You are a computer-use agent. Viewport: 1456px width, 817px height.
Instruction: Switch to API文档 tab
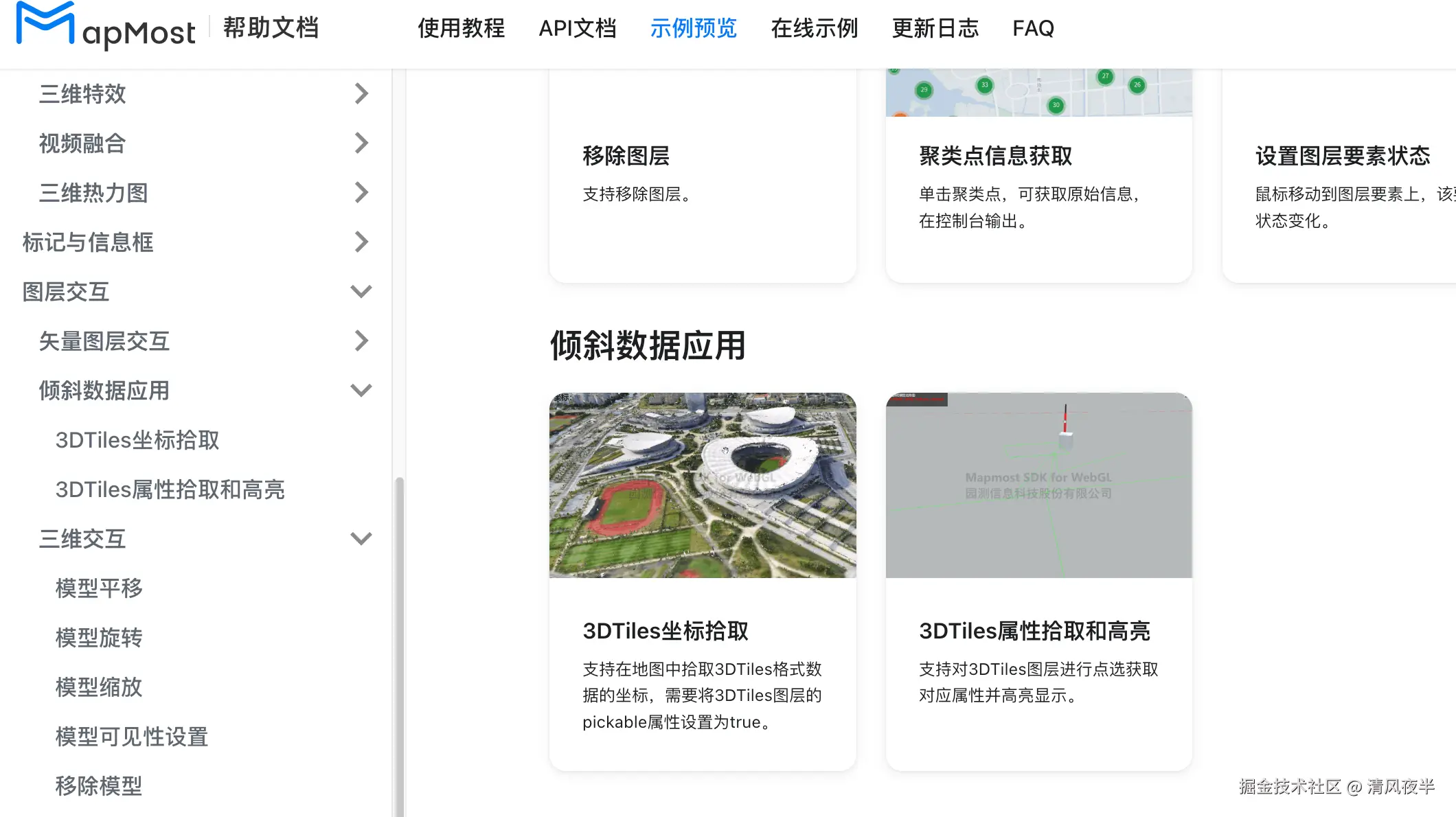click(x=577, y=28)
